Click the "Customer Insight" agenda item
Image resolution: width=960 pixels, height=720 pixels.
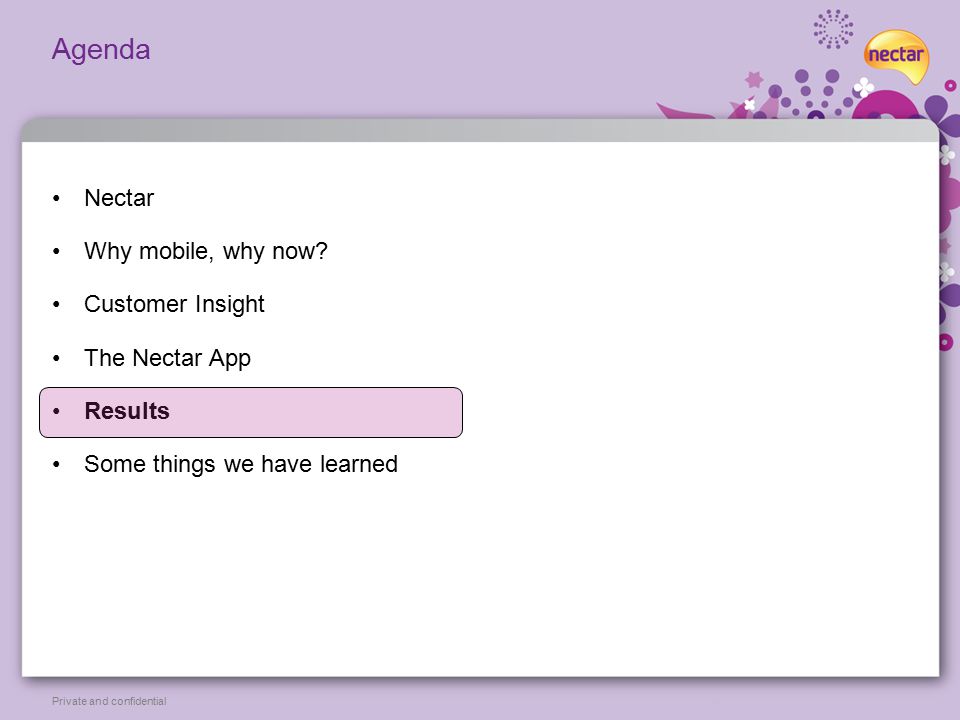tap(174, 304)
